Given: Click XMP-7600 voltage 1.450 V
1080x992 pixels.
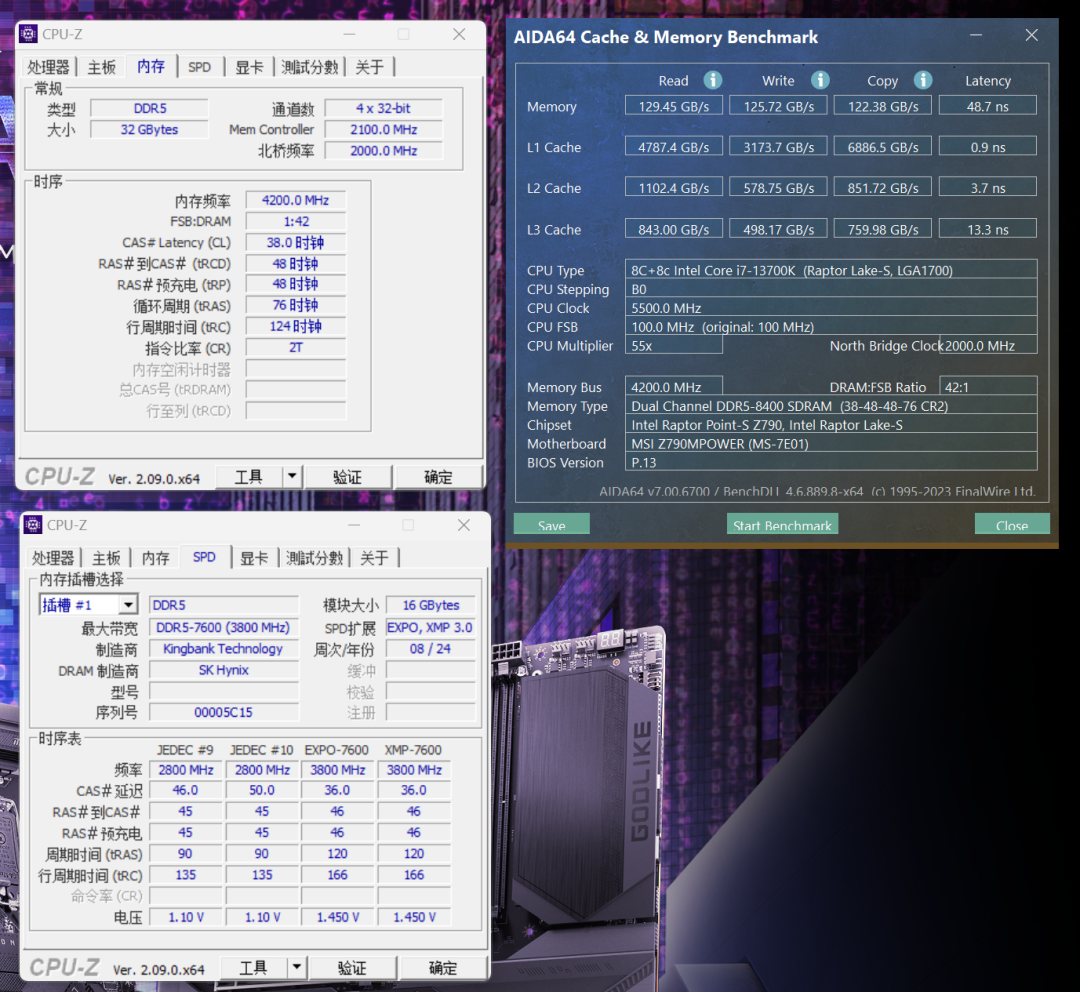Looking at the screenshot, I should tap(414, 917).
